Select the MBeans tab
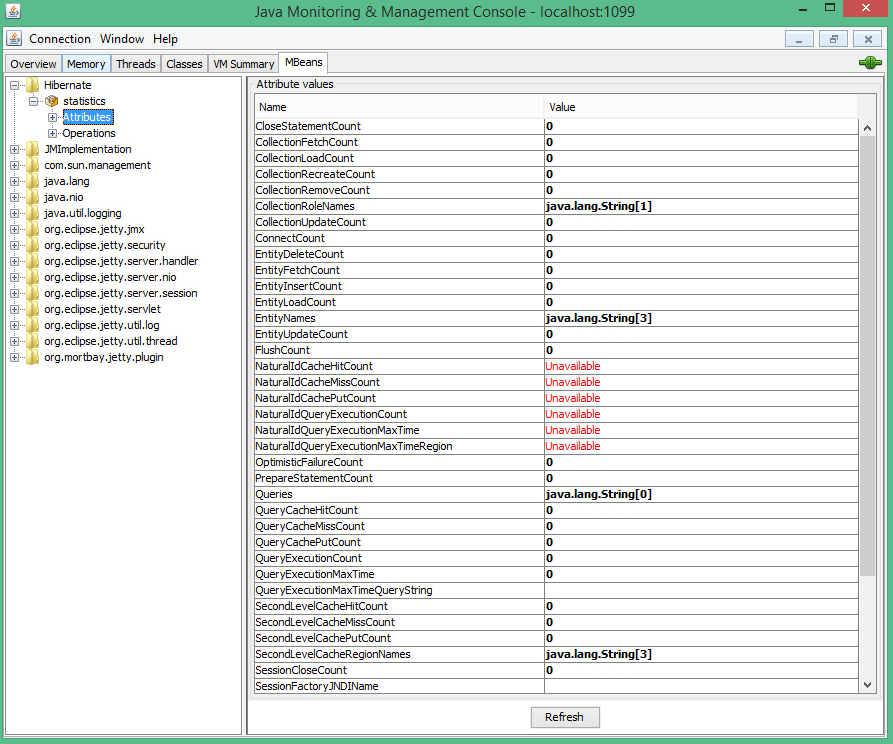 [x=304, y=63]
